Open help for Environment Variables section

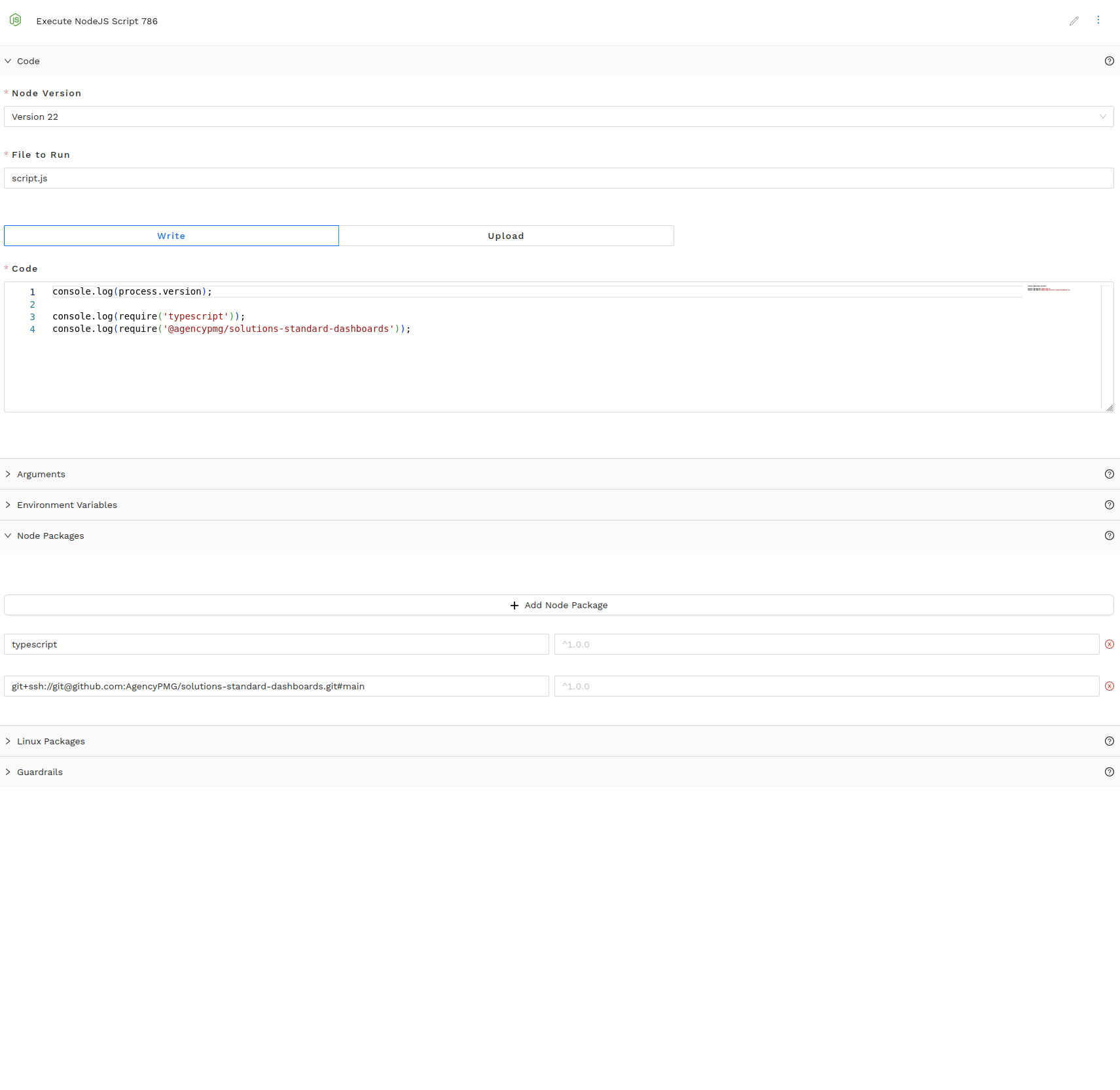click(1109, 505)
